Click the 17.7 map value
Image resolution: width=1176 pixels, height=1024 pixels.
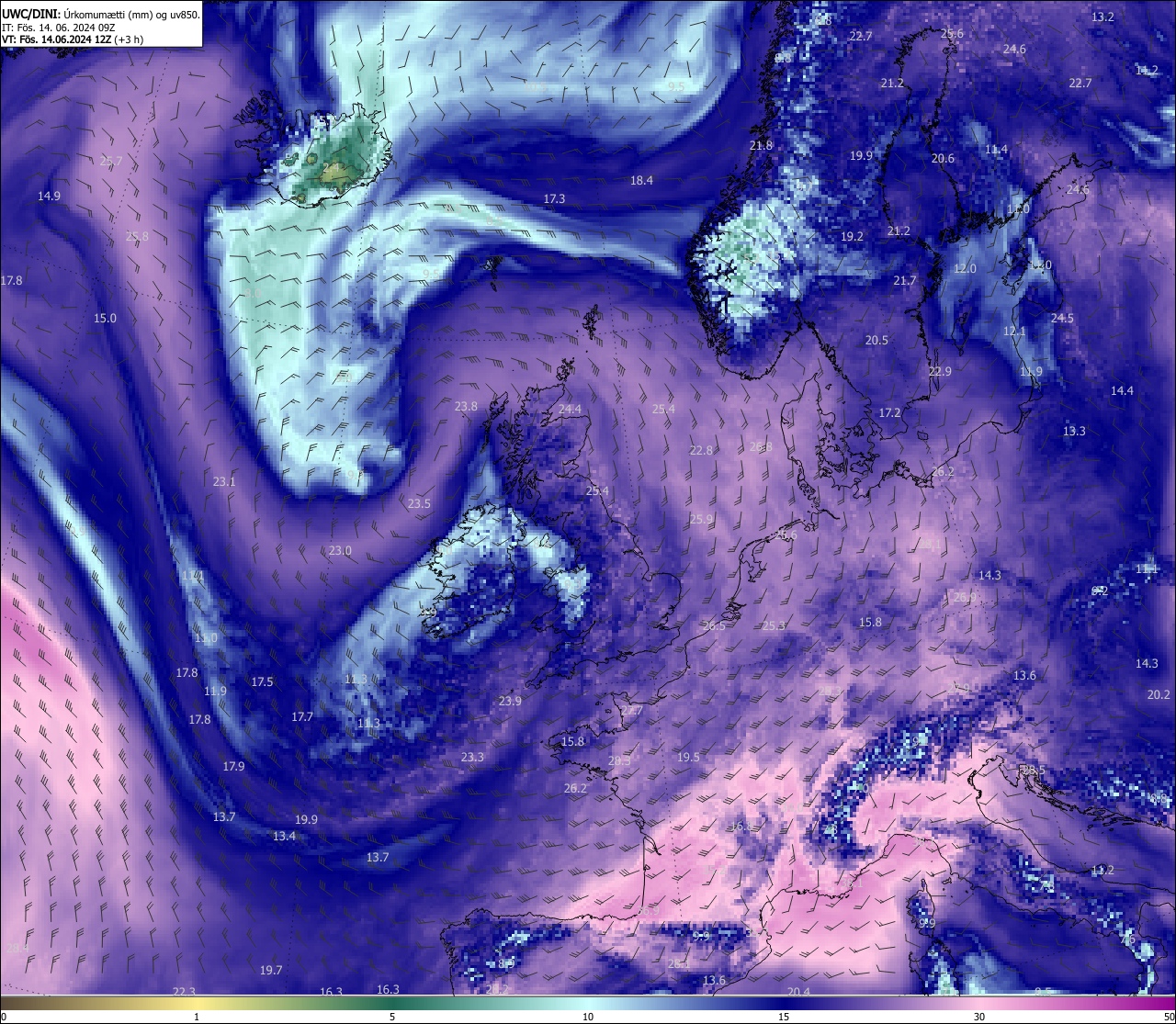click(302, 716)
